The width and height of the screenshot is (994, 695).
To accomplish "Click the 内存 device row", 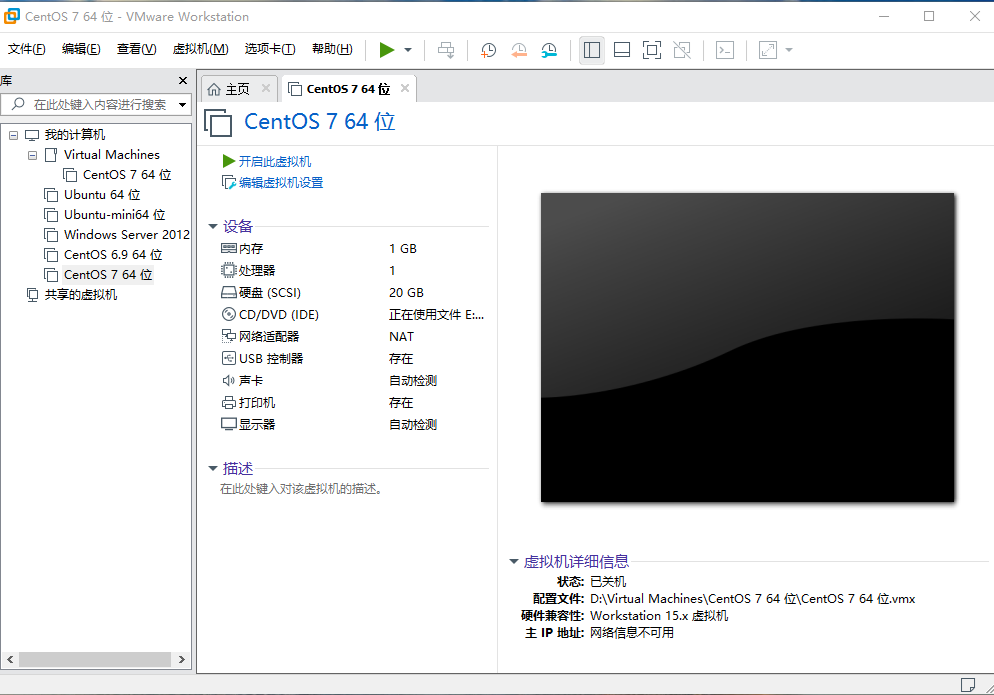I will point(353,249).
